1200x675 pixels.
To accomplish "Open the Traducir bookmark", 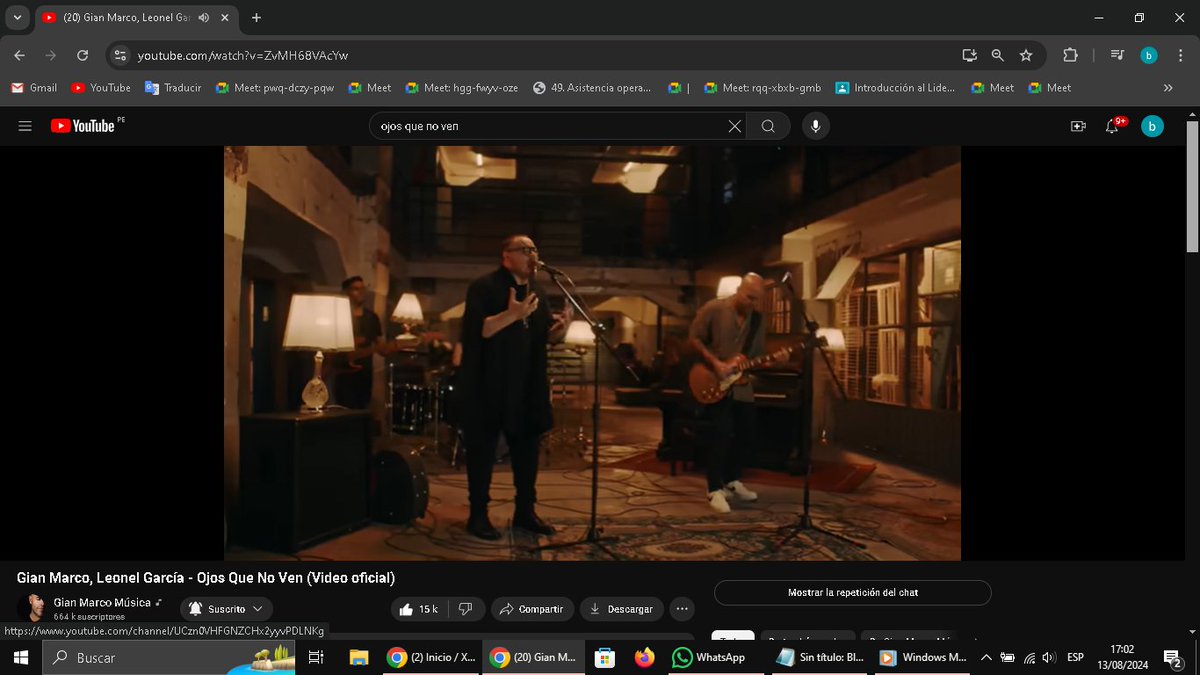I will click(173, 88).
